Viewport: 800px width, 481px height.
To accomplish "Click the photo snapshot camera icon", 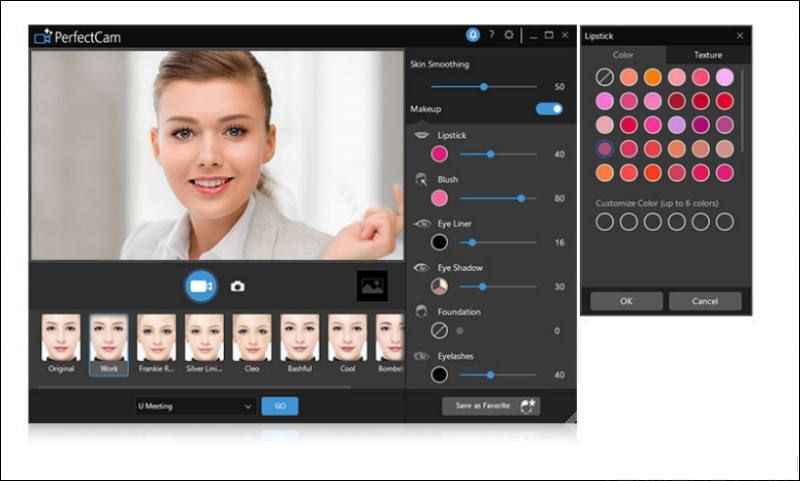I will [x=237, y=286].
